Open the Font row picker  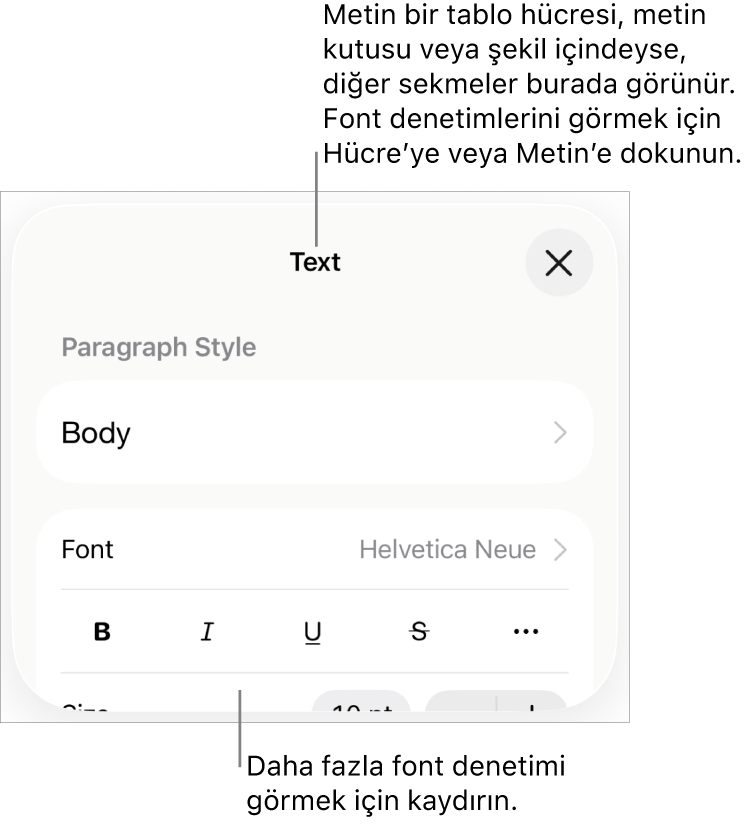pyautogui.click(x=315, y=549)
